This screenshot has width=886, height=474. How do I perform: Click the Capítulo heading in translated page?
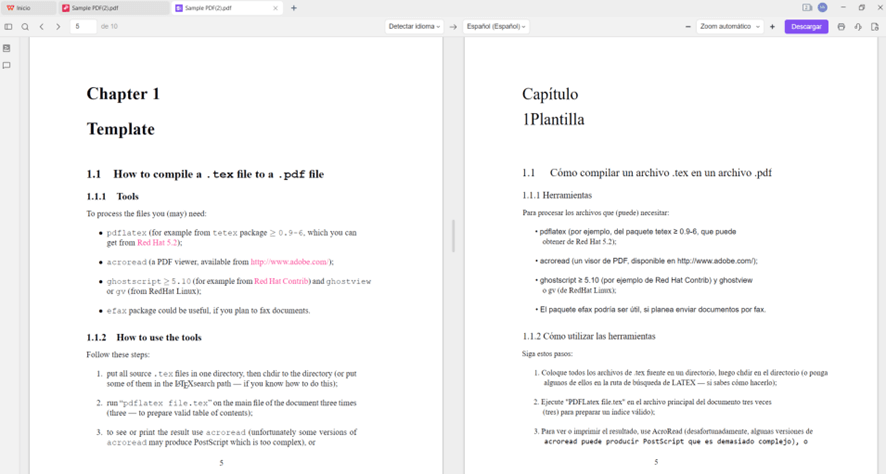coord(550,94)
